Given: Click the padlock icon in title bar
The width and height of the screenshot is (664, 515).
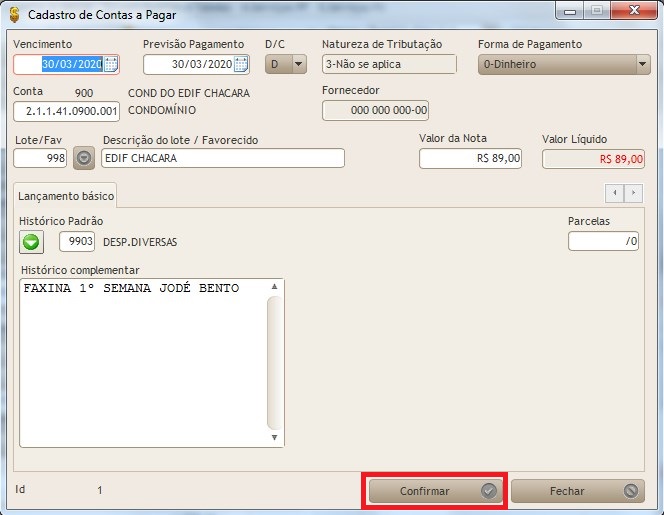Looking at the screenshot, I should click(14, 15).
